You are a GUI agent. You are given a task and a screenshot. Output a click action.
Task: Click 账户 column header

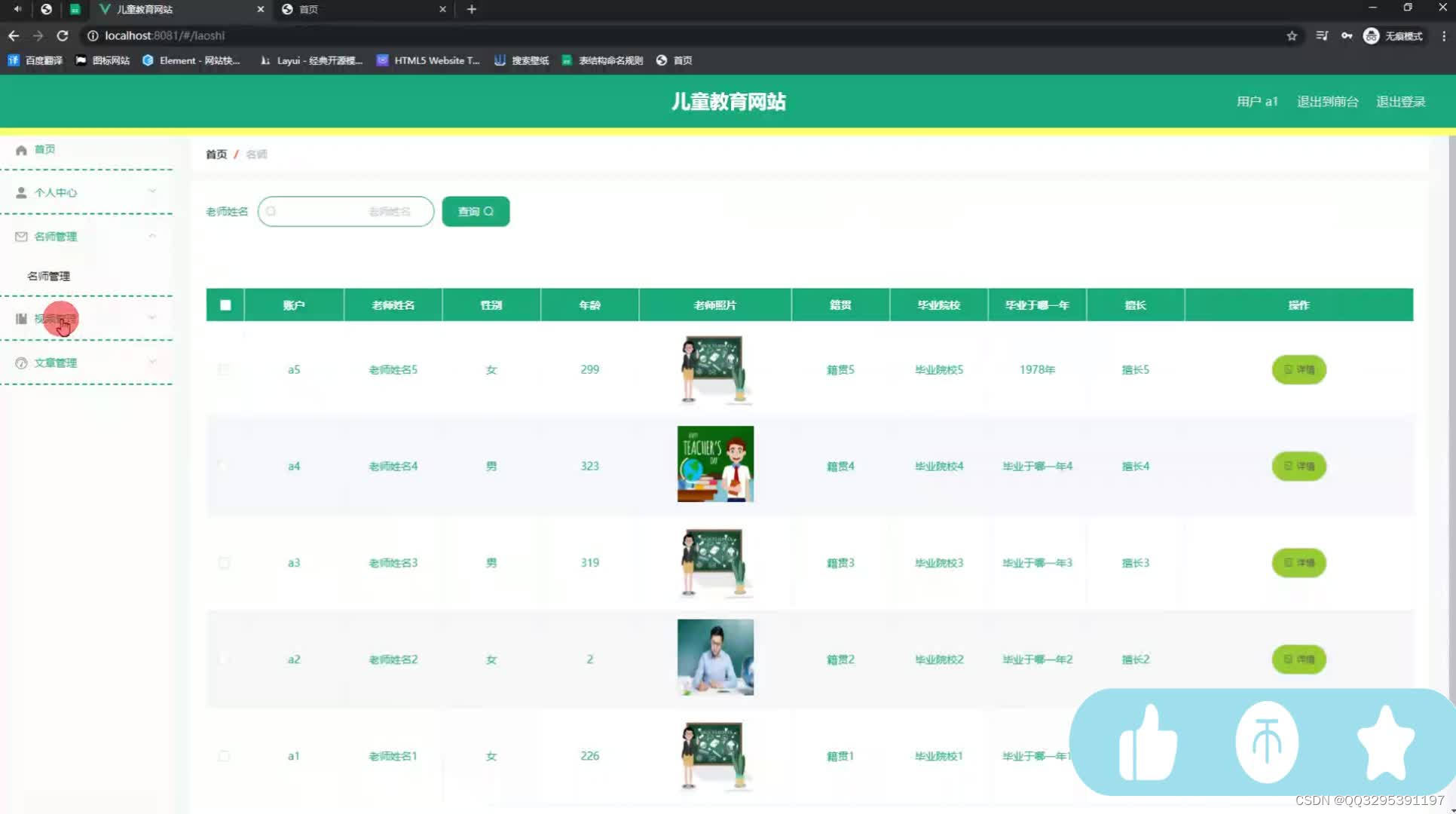[x=294, y=305]
